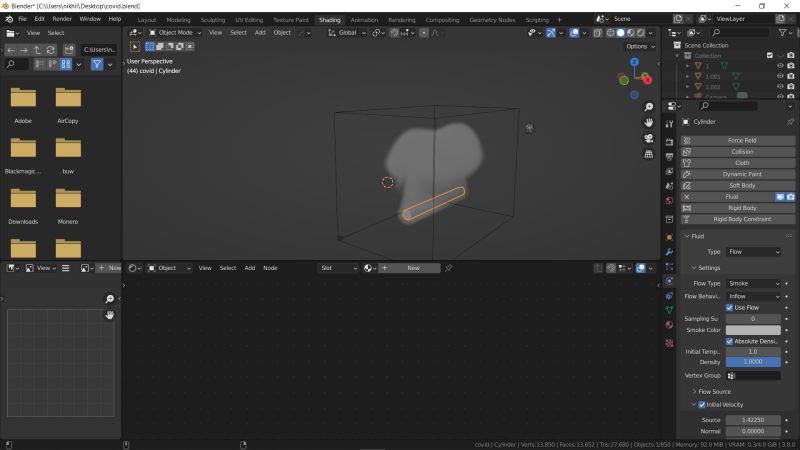800x450 pixels.
Task: Click the Smoke Color swatch
Action: [753, 330]
